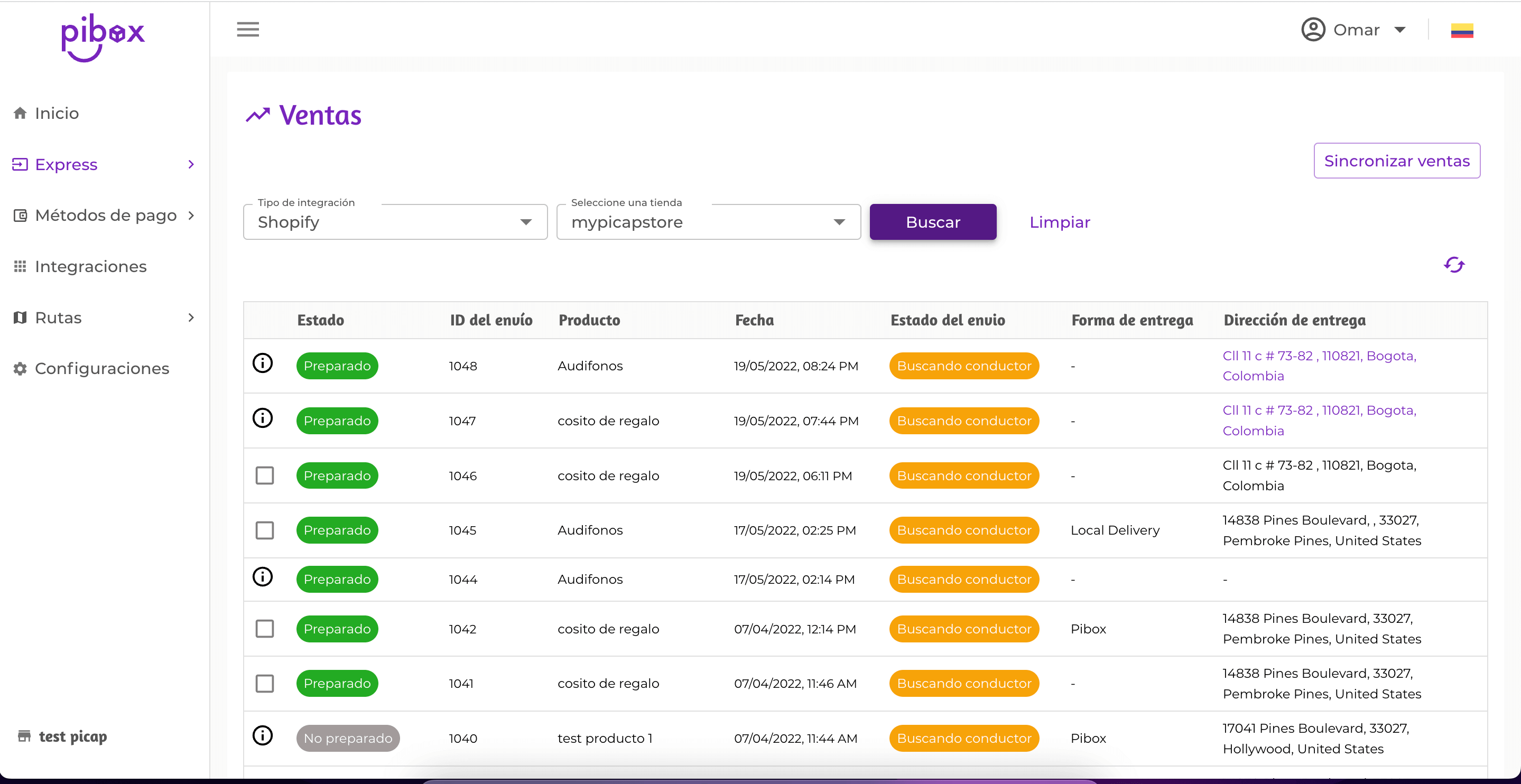
Task: Click Buscando conductor badge for order 1041
Action: 964,683
